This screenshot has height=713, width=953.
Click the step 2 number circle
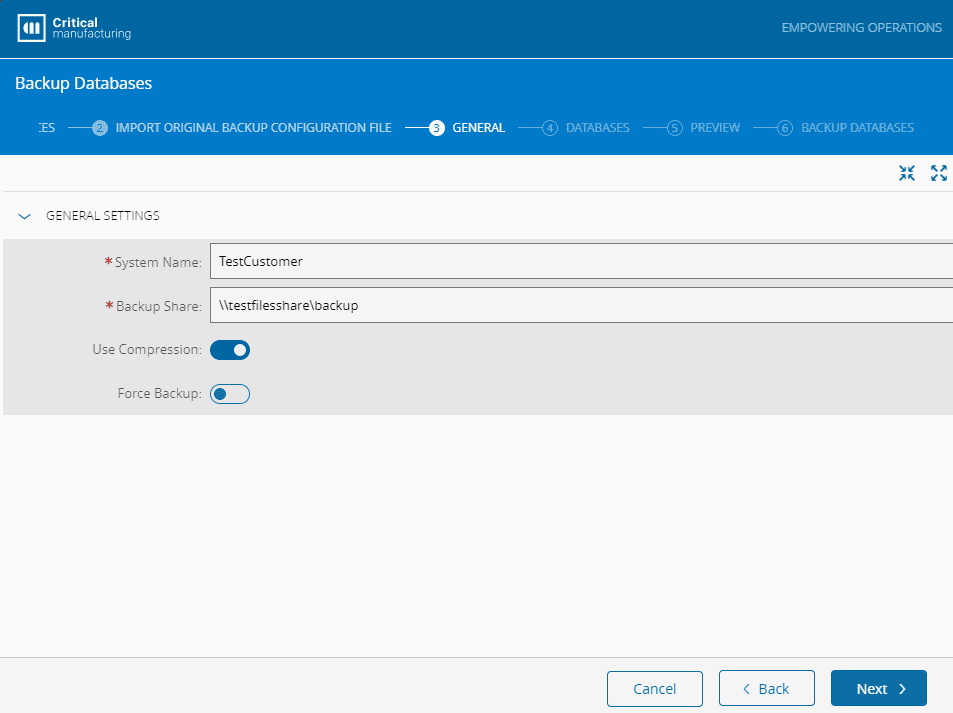100,128
